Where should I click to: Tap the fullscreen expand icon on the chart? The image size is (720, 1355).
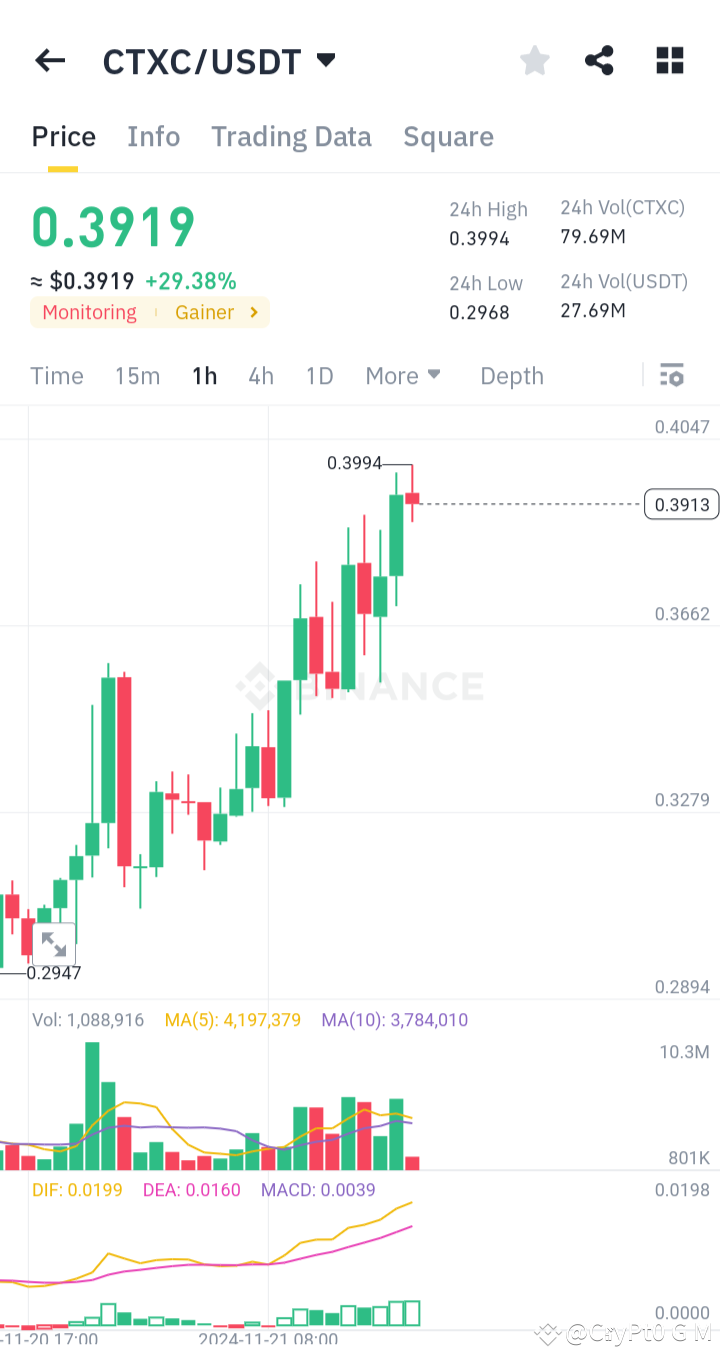point(54,943)
